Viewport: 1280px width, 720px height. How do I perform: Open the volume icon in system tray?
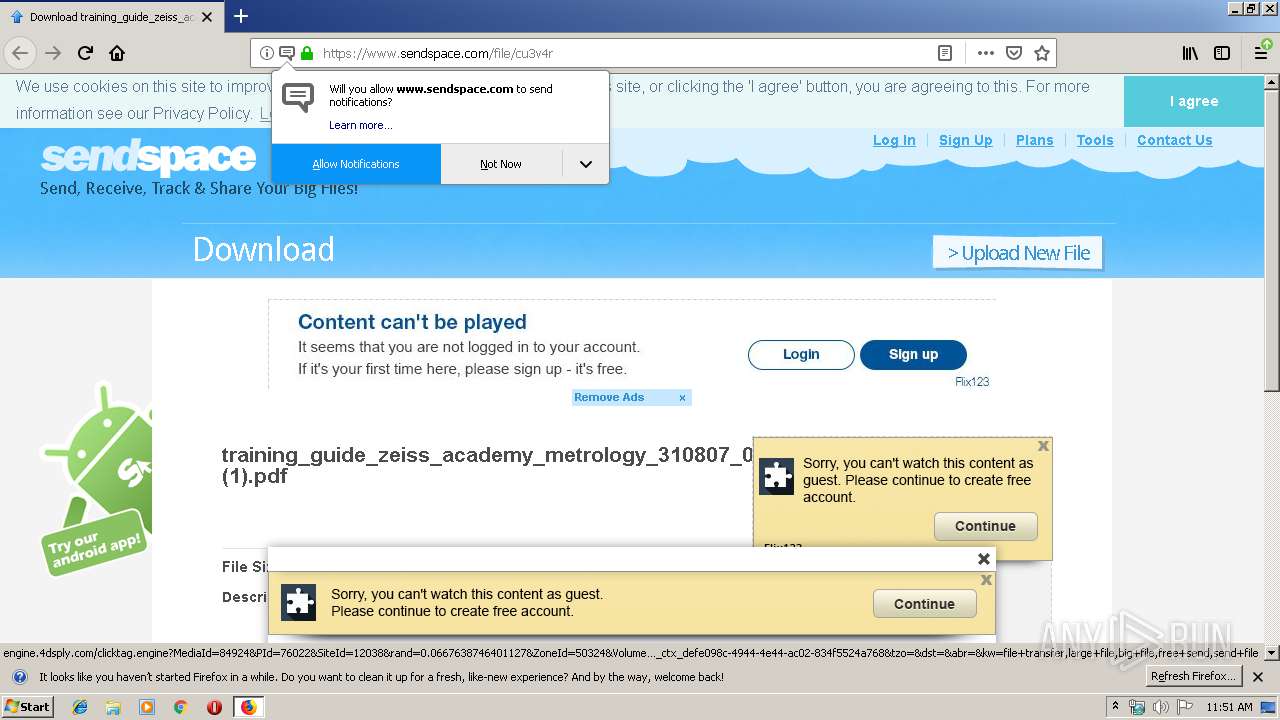pos(1160,707)
